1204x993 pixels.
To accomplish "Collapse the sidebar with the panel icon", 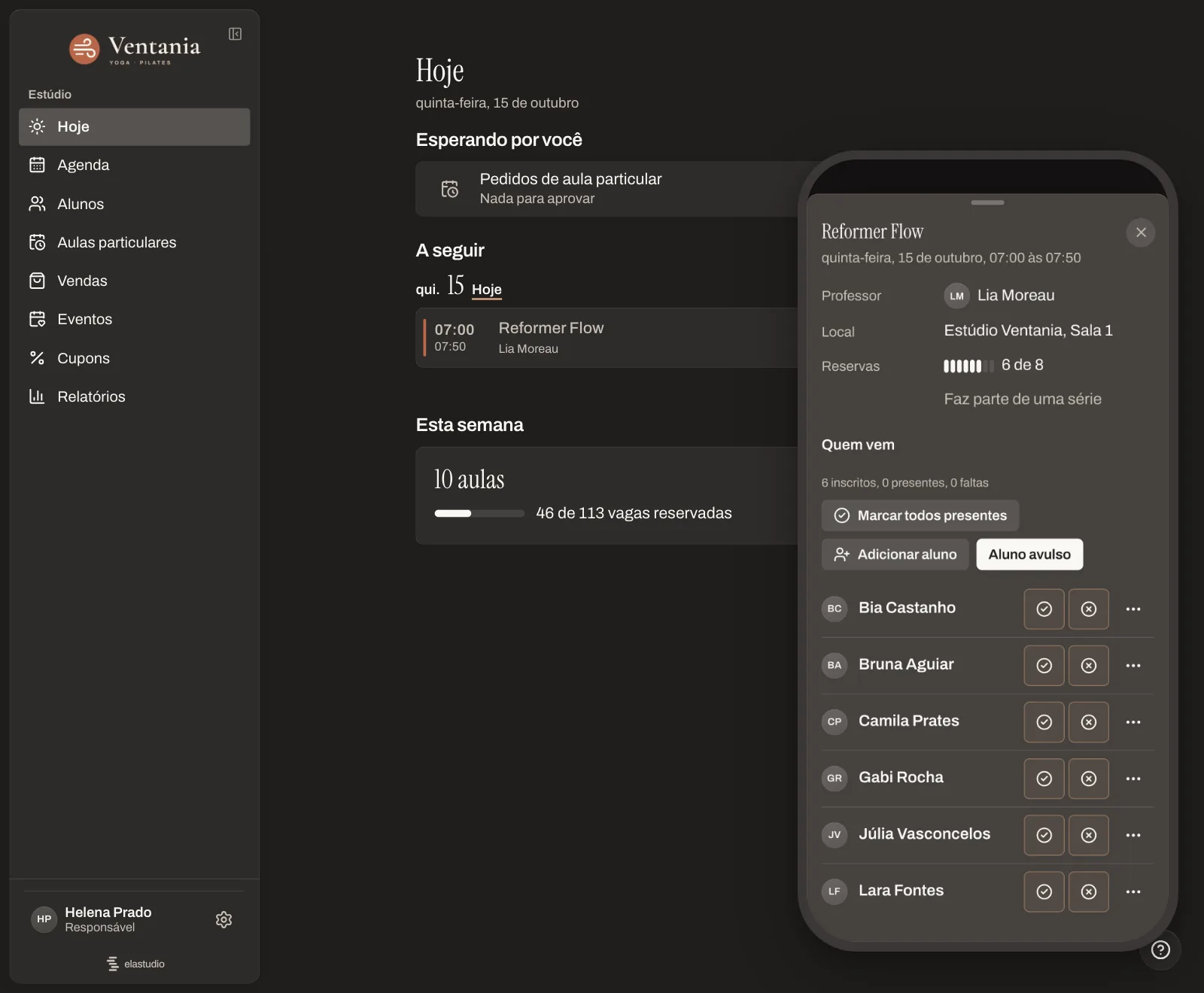I will coord(235,34).
